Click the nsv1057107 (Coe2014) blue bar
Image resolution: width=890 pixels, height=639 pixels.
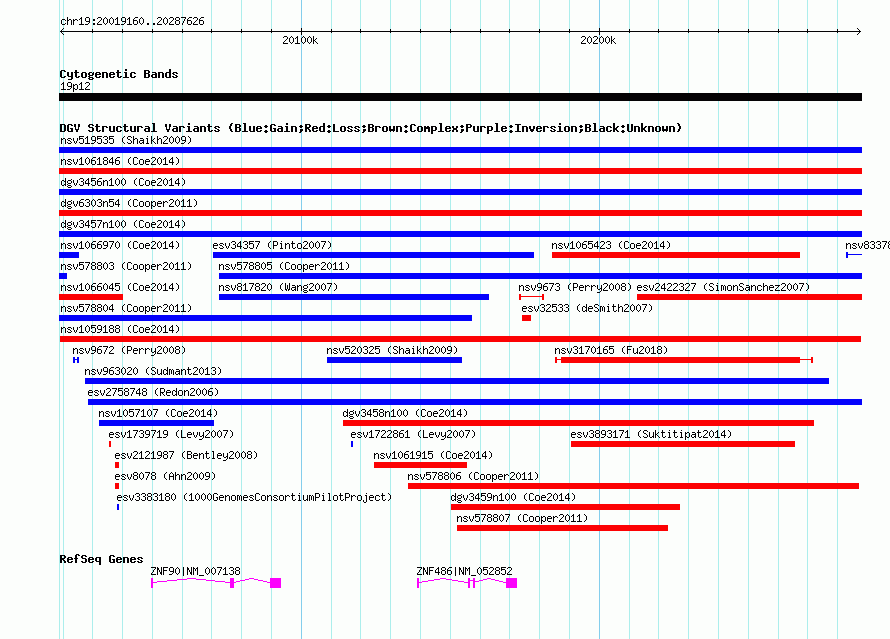156,423
